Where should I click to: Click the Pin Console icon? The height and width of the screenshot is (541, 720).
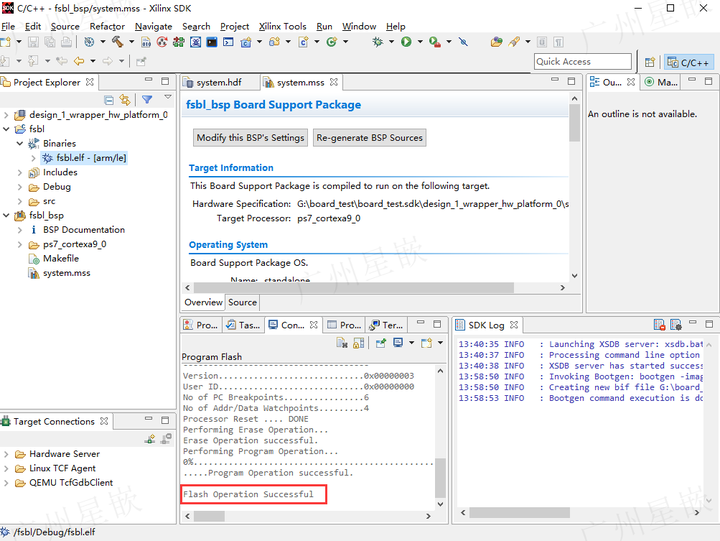tap(381, 343)
